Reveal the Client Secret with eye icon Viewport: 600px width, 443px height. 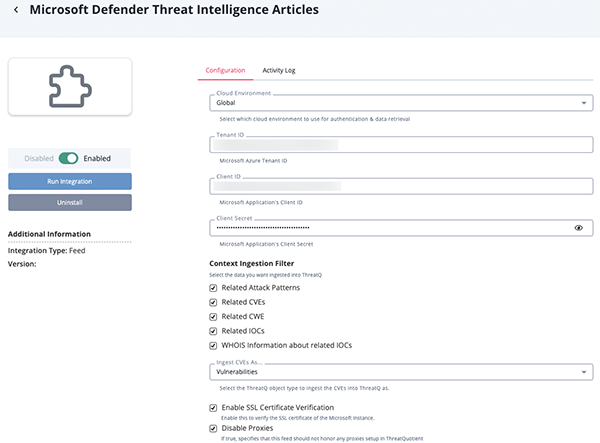pos(578,228)
